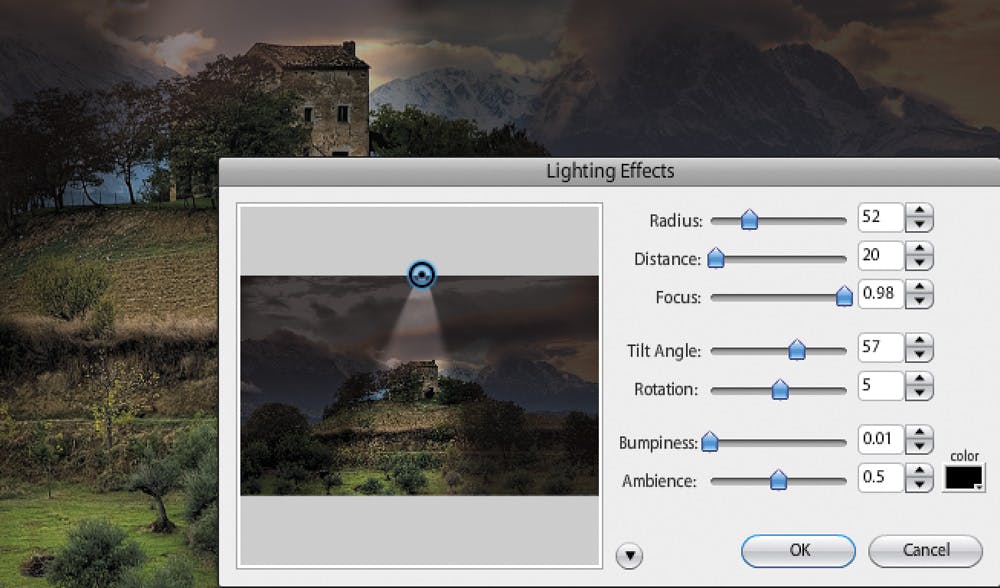Cancel the Lighting Effects dialog
This screenshot has height=588, width=1000.
point(925,550)
